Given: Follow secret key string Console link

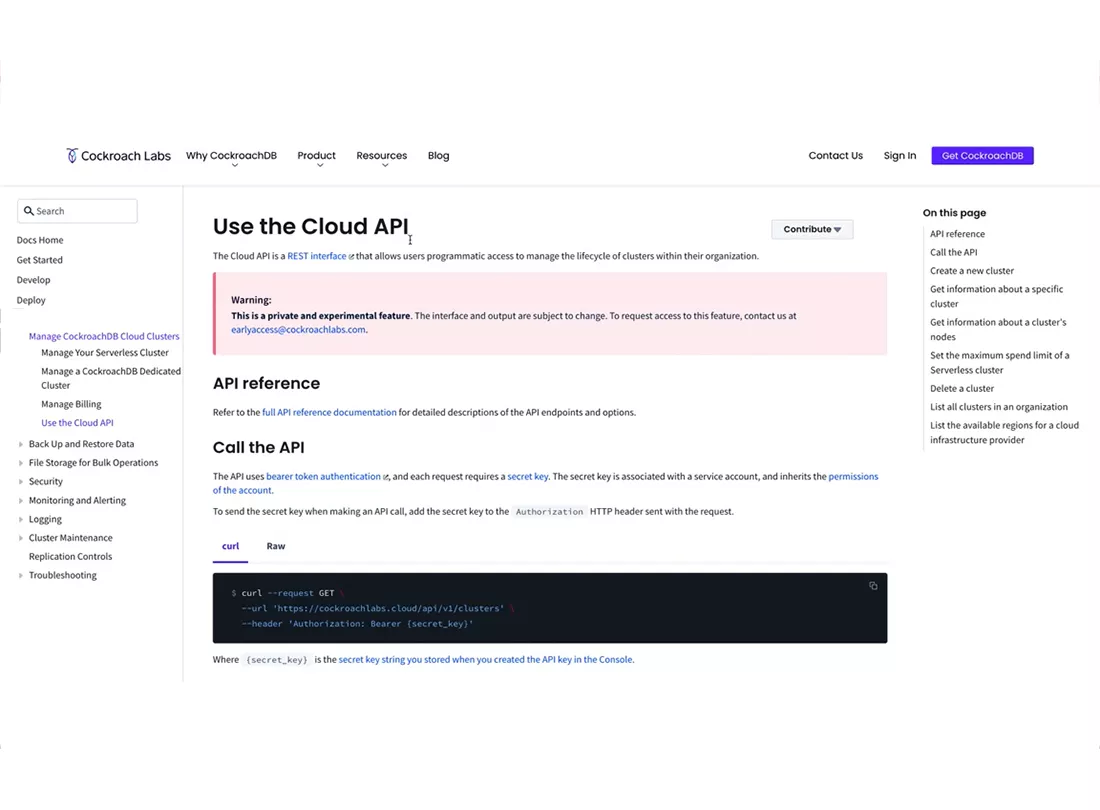Looking at the screenshot, I should [485, 660].
